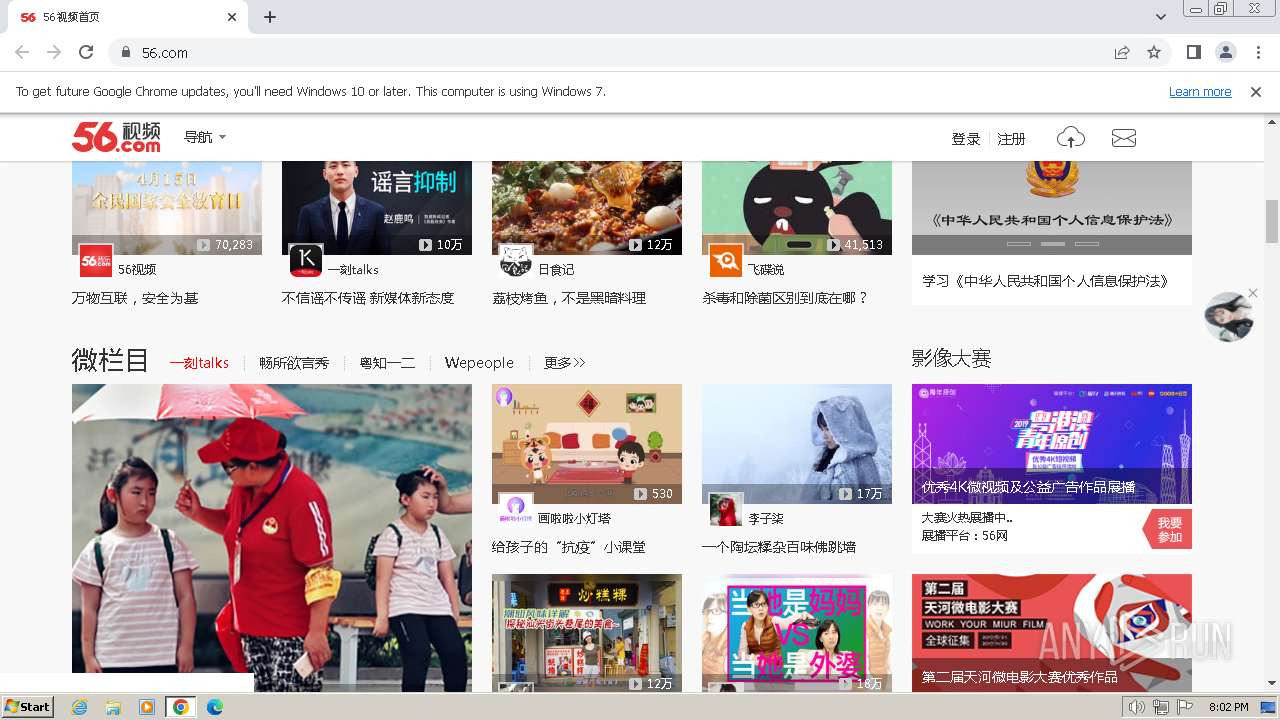The height and width of the screenshot is (720, 1280).
Task: Click the floating girl avatar widget
Action: pos(1229,317)
